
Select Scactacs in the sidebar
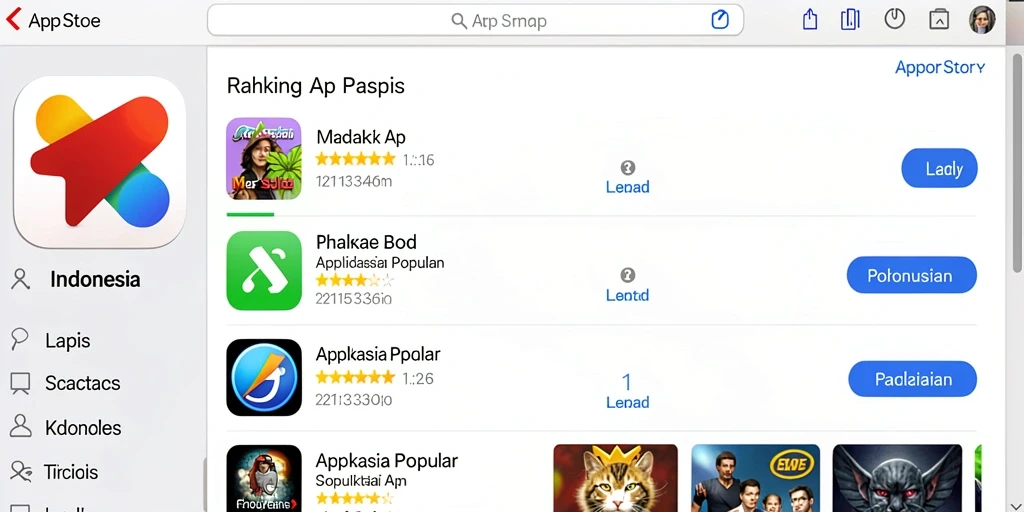click(x=82, y=383)
